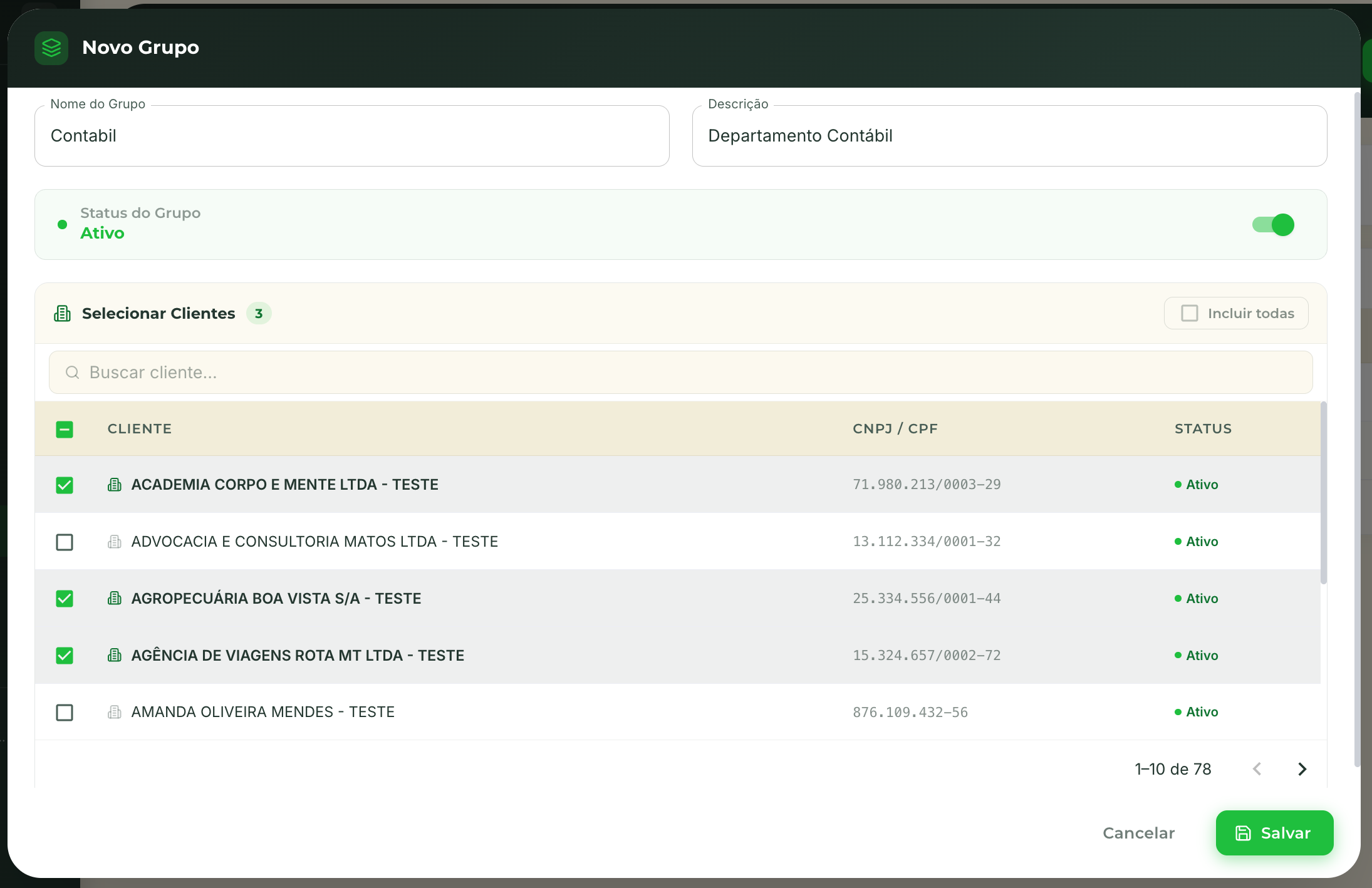Click the Incluir todas button label
The image size is (1372, 888).
[1251, 313]
